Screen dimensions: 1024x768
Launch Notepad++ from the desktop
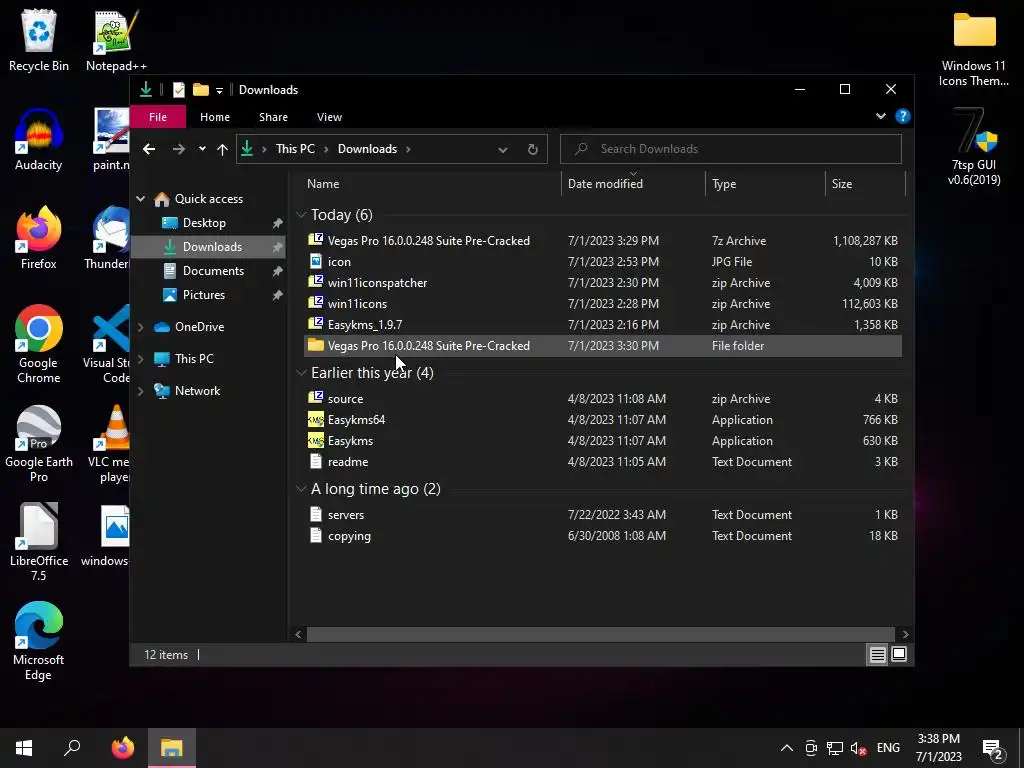pyautogui.click(x=116, y=40)
